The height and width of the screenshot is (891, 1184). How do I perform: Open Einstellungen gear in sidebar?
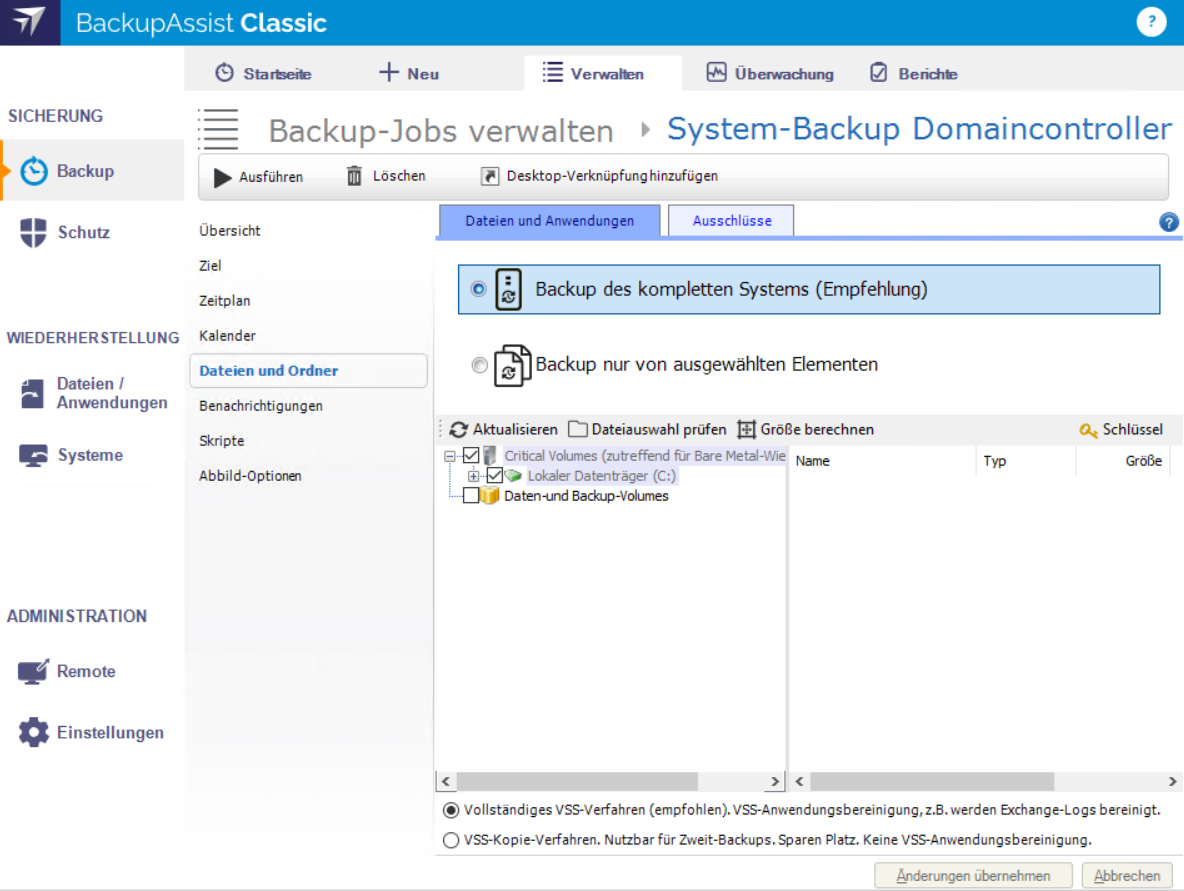click(x=34, y=732)
